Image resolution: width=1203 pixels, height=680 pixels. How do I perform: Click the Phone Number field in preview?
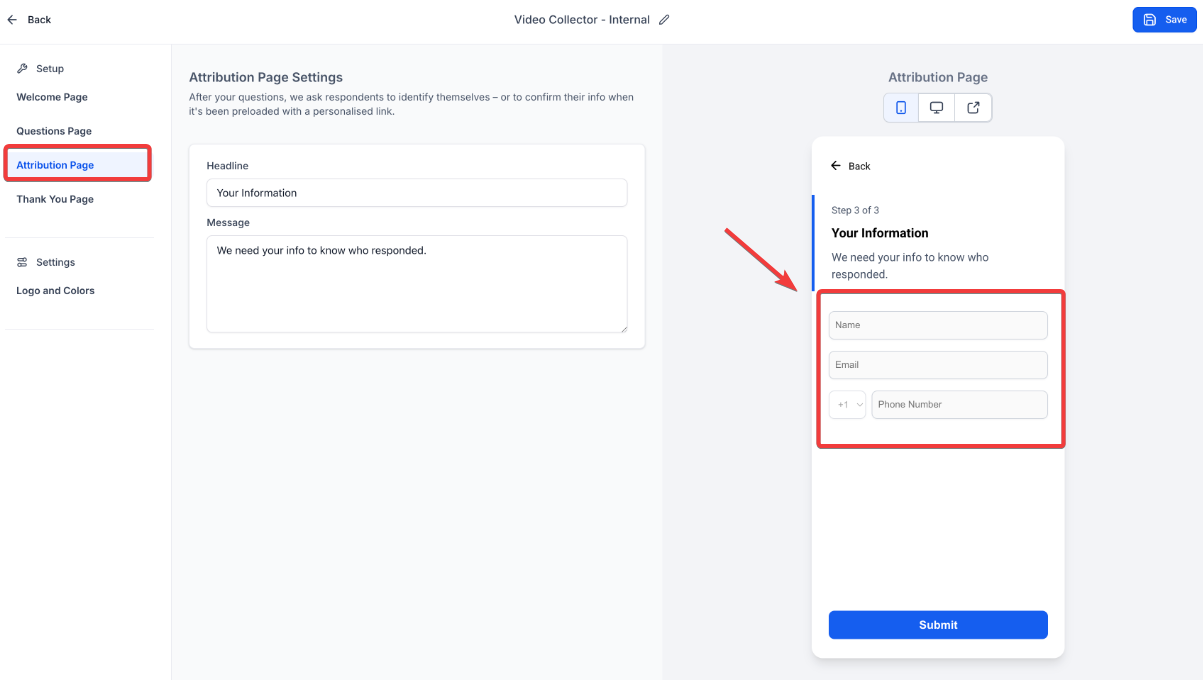point(958,405)
